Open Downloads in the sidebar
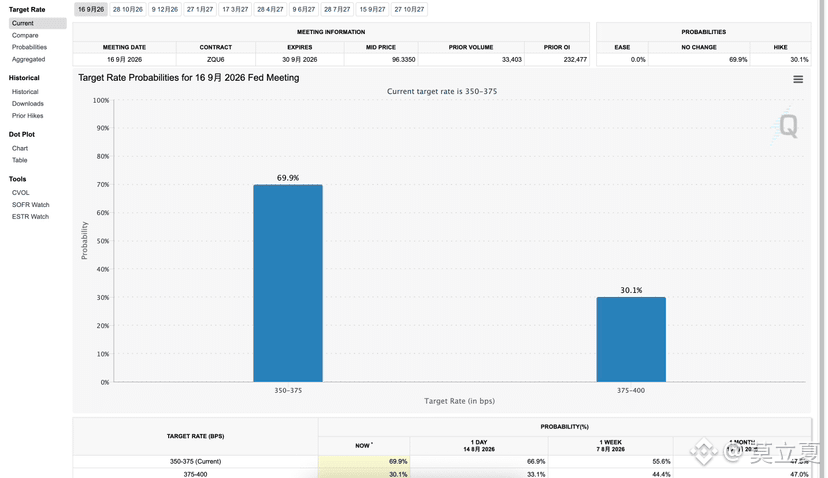 [28, 104]
